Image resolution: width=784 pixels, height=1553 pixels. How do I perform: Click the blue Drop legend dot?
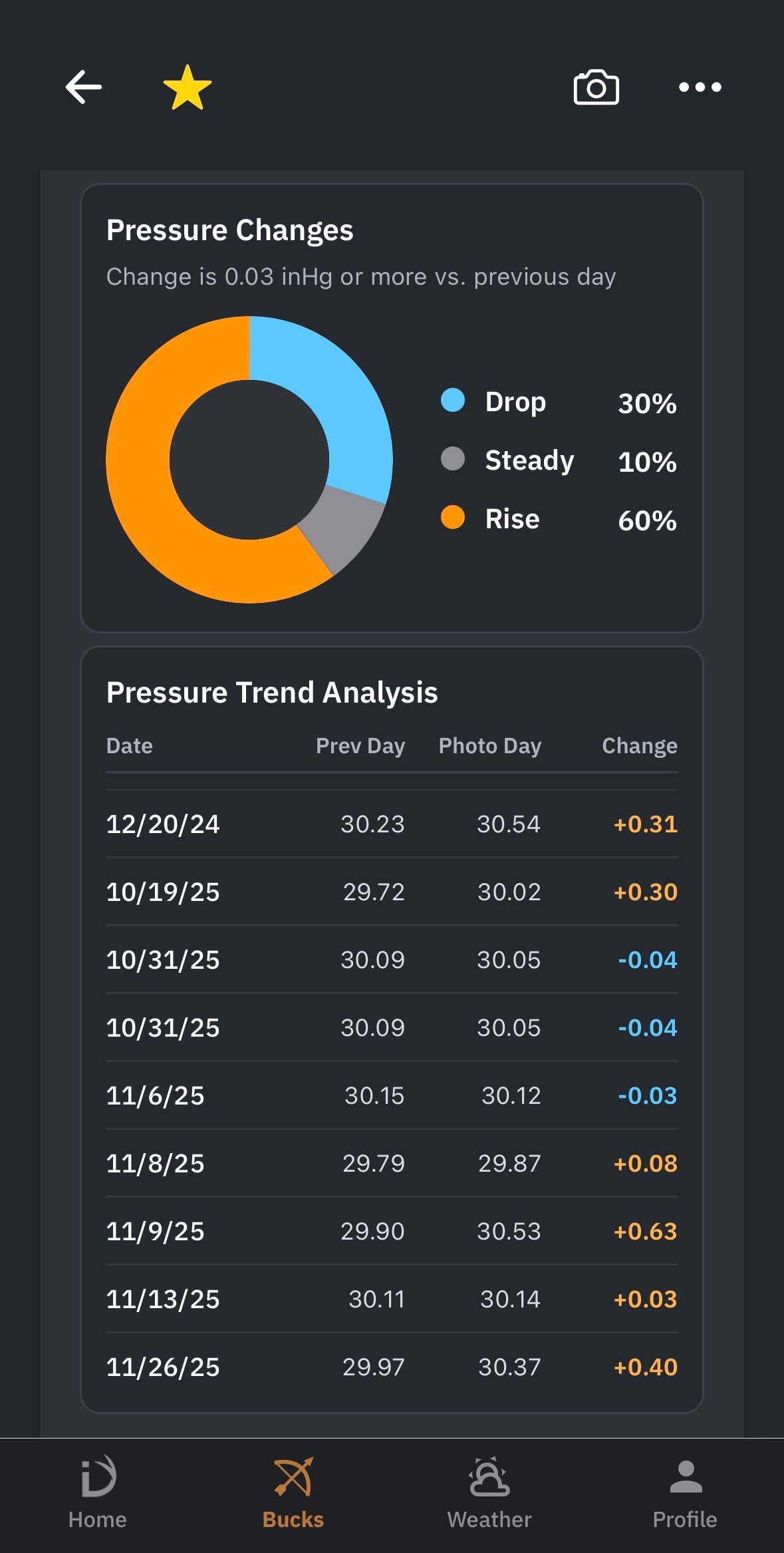point(453,401)
